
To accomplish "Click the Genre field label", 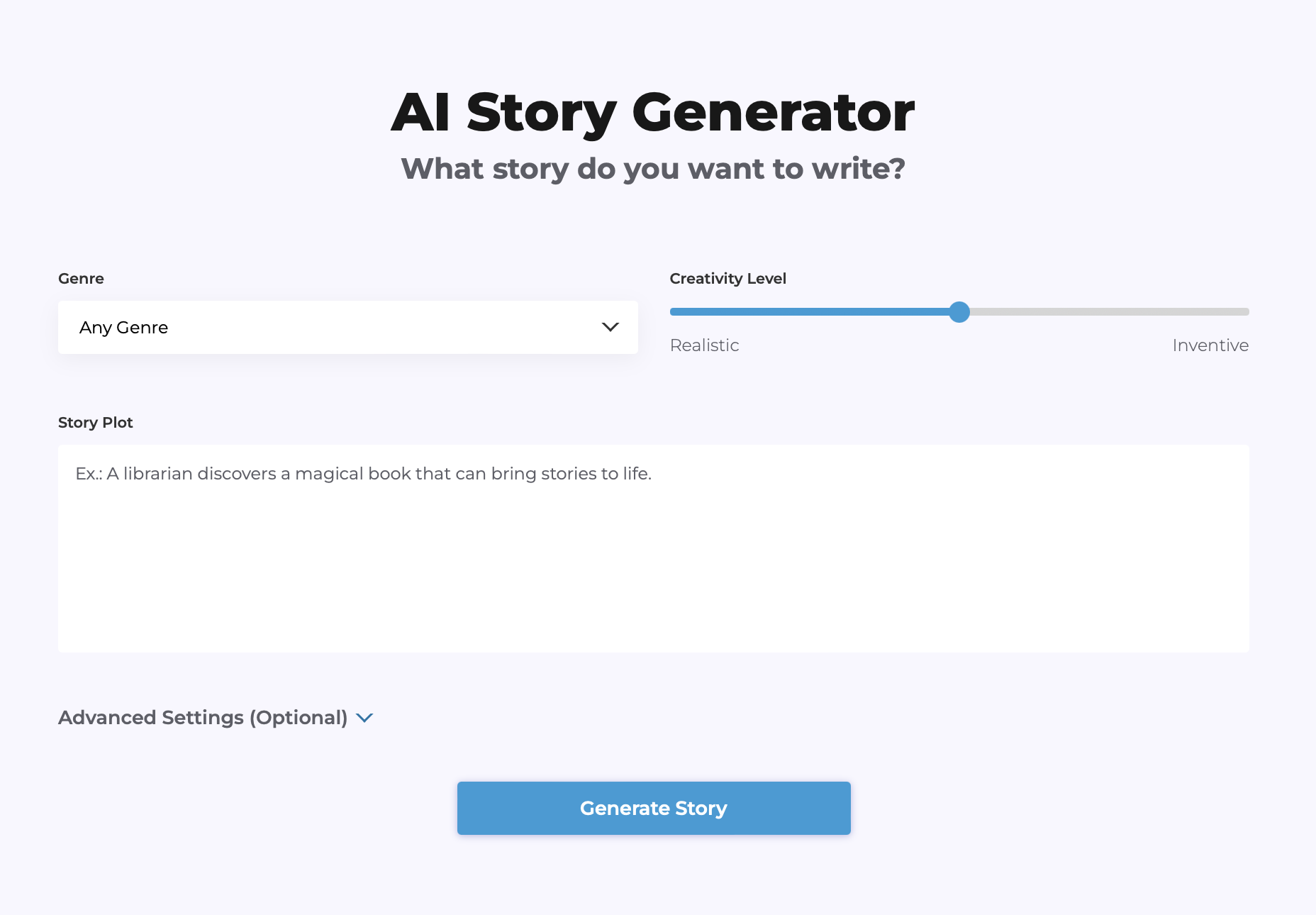I will tap(81, 279).
